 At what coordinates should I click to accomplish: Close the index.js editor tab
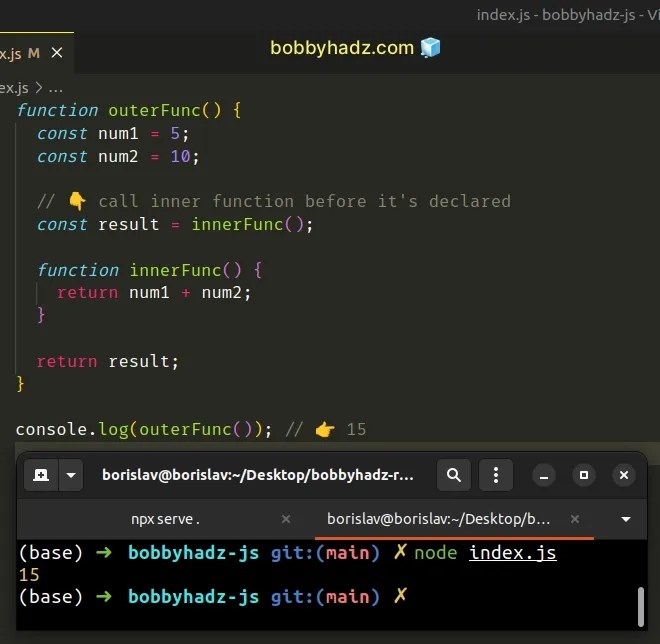tap(57, 53)
